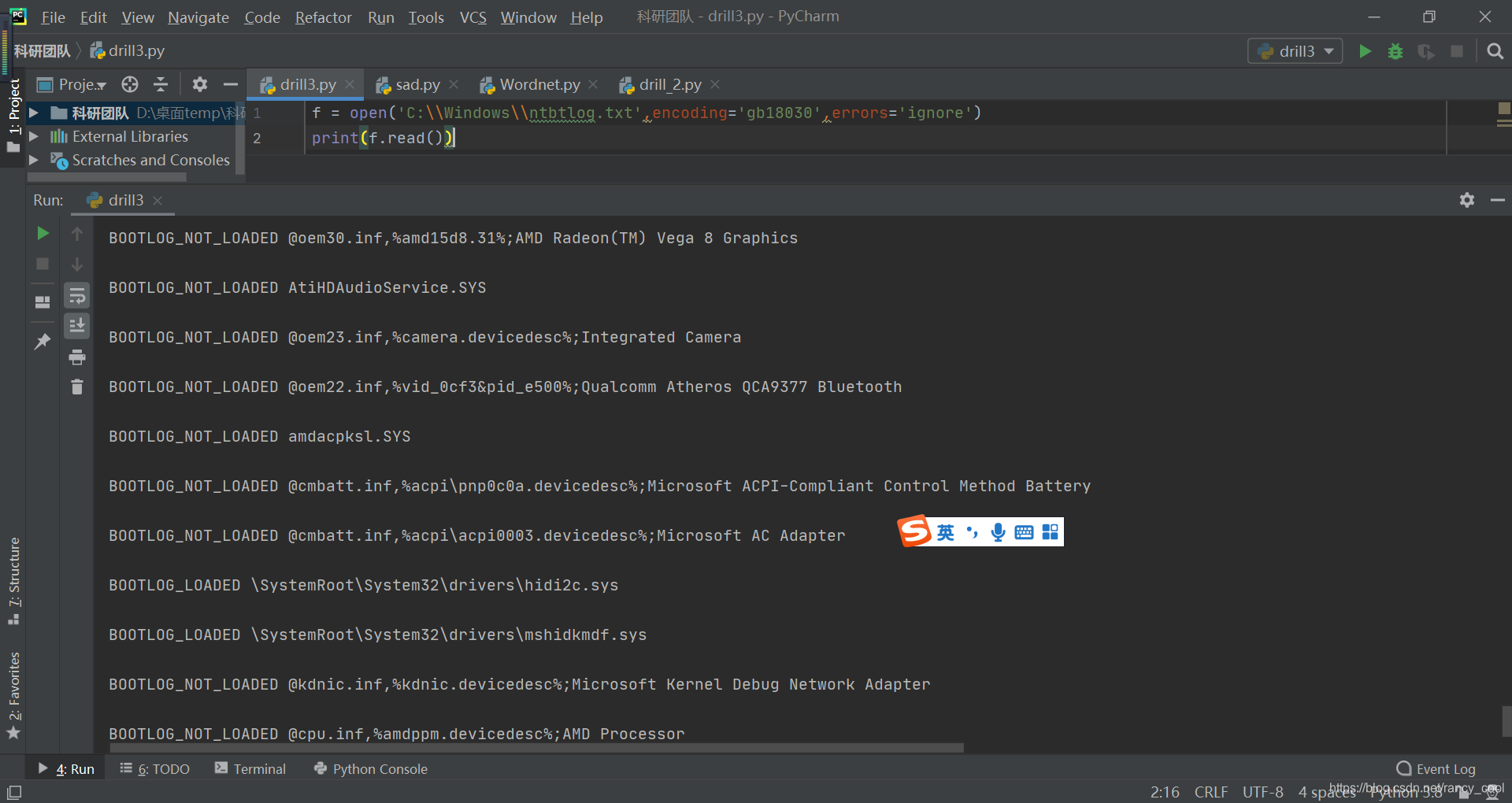Image resolution: width=1512 pixels, height=803 pixels.
Task: Start debugging with the bug icon
Action: [1395, 51]
